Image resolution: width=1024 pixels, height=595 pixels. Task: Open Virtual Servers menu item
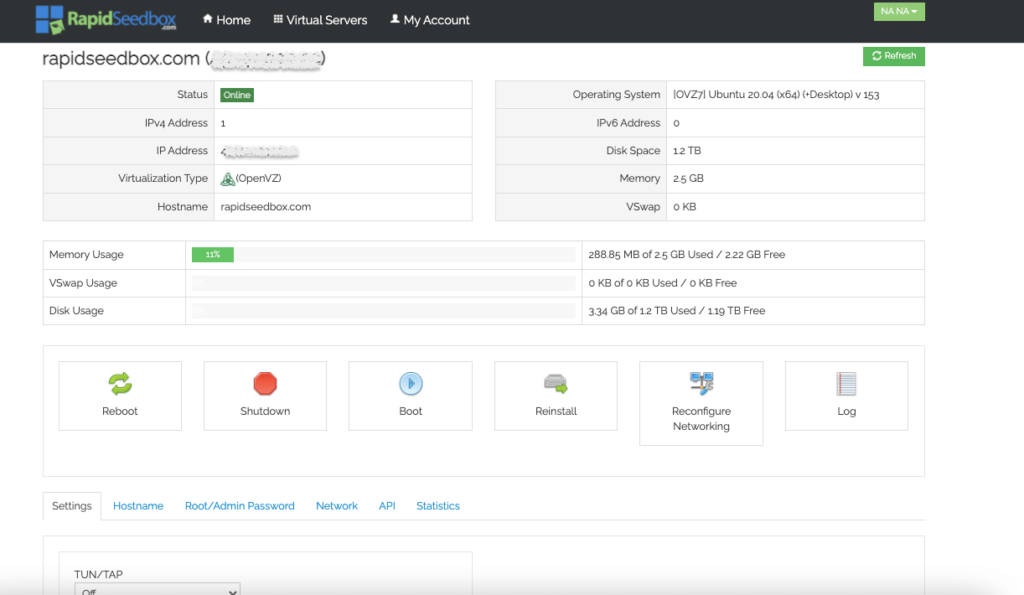320,20
